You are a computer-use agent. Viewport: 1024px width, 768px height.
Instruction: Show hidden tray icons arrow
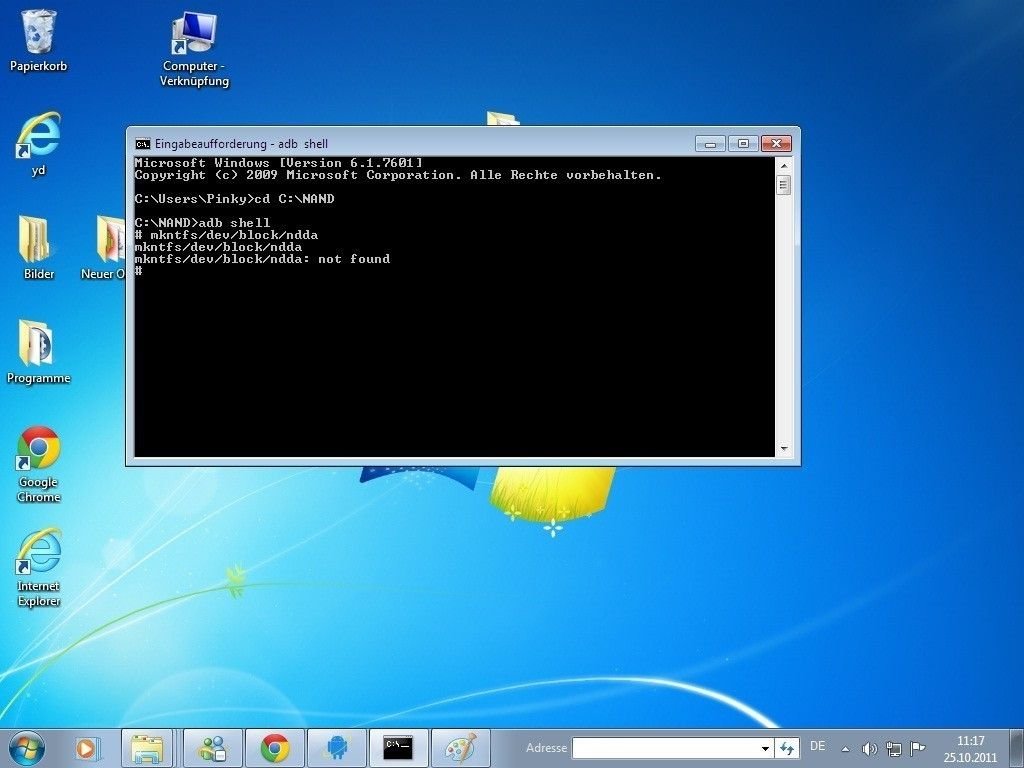pyautogui.click(x=846, y=749)
